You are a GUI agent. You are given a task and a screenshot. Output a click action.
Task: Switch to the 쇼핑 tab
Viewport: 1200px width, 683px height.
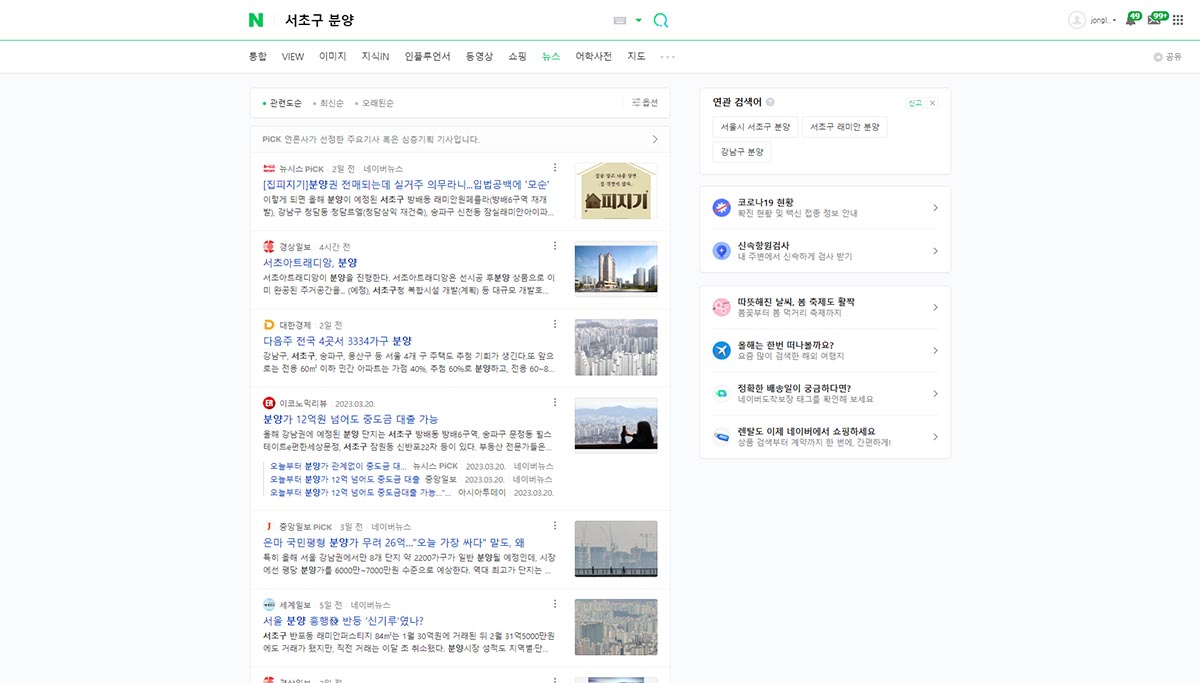[517, 57]
